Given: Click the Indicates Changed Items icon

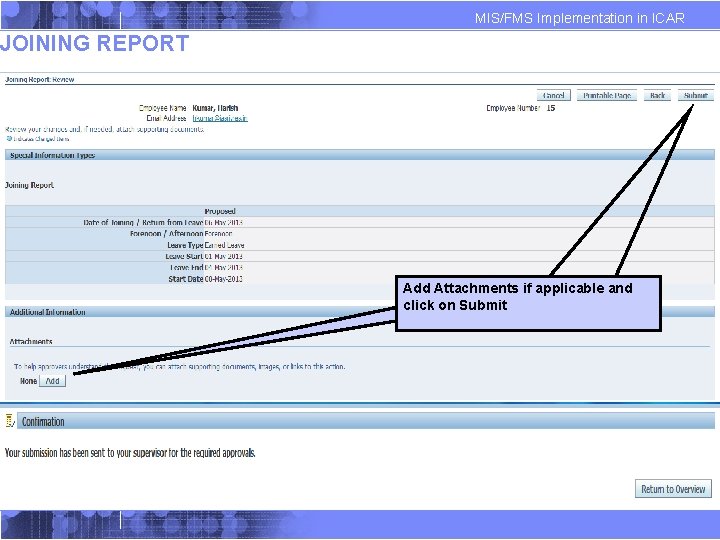Looking at the screenshot, I should click(x=9, y=138).
